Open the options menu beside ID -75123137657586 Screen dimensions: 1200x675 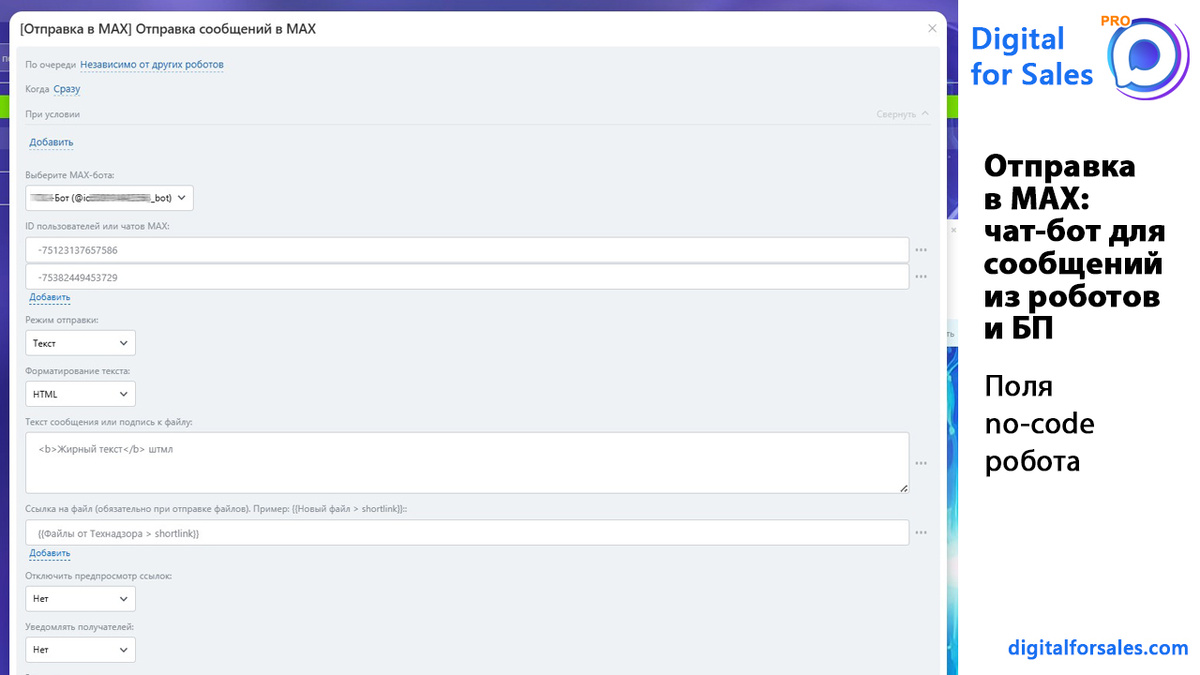[921, 250]
